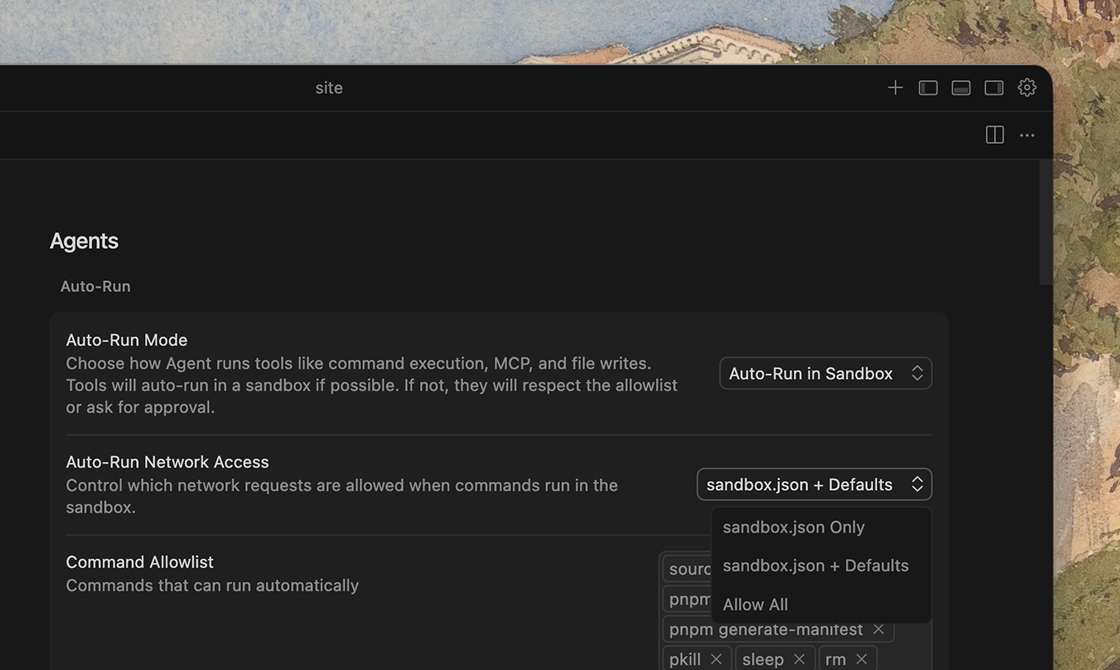
Task: Remove rm from the command allowlist
Action: point(861,659)
